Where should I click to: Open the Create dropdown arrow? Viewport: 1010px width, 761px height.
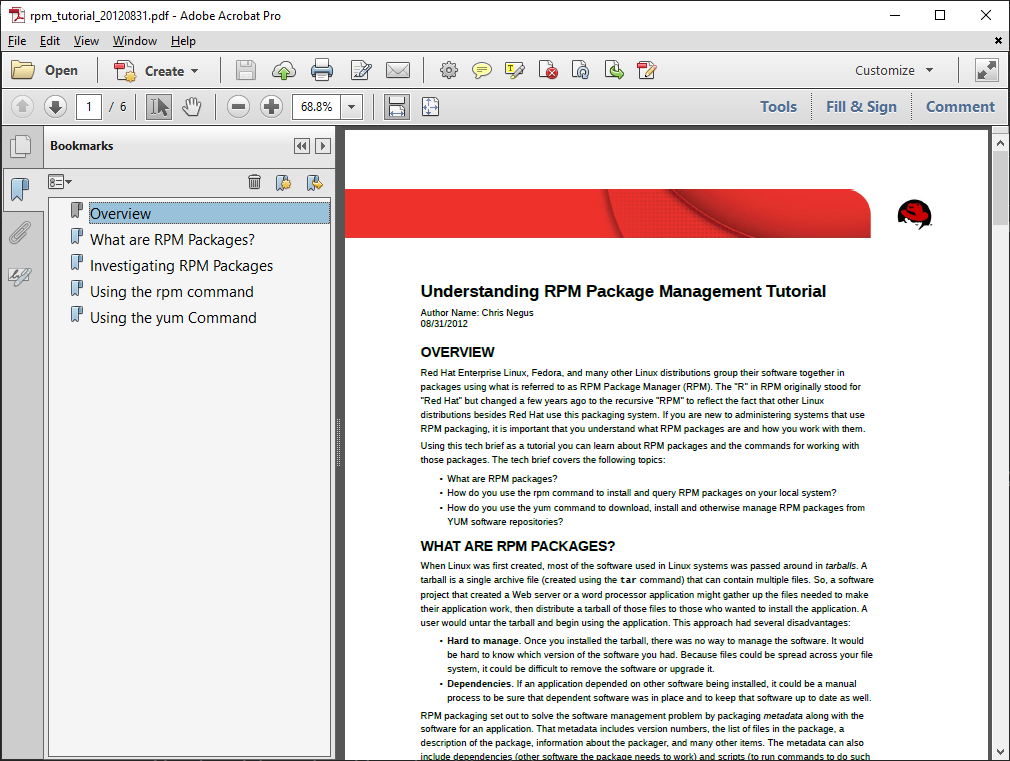tap(195, 72)
